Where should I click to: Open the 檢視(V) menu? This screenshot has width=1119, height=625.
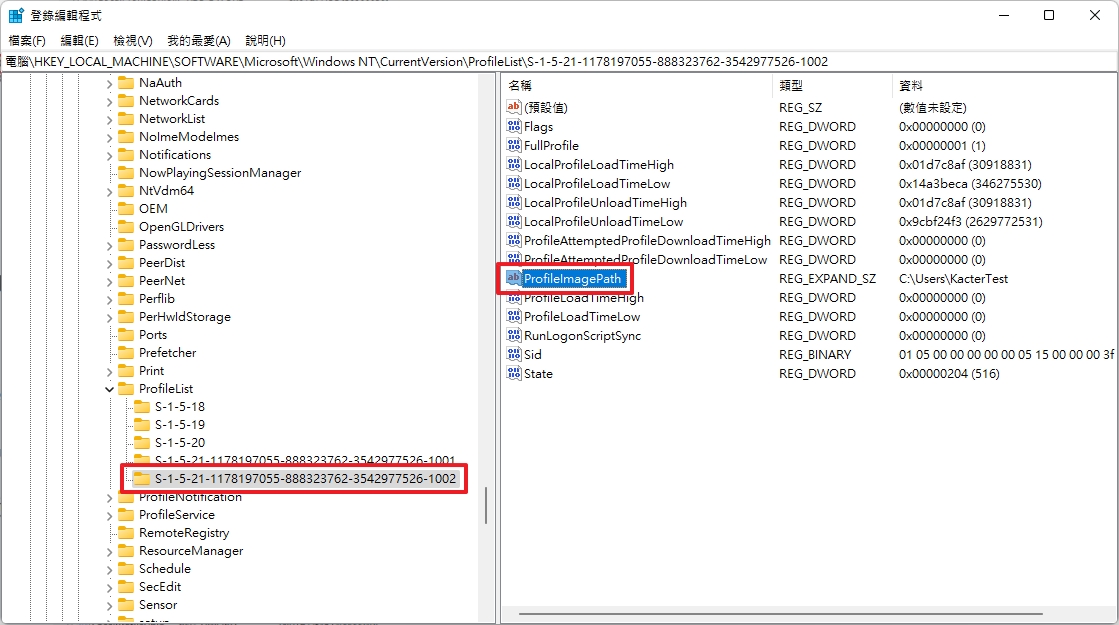132,41
